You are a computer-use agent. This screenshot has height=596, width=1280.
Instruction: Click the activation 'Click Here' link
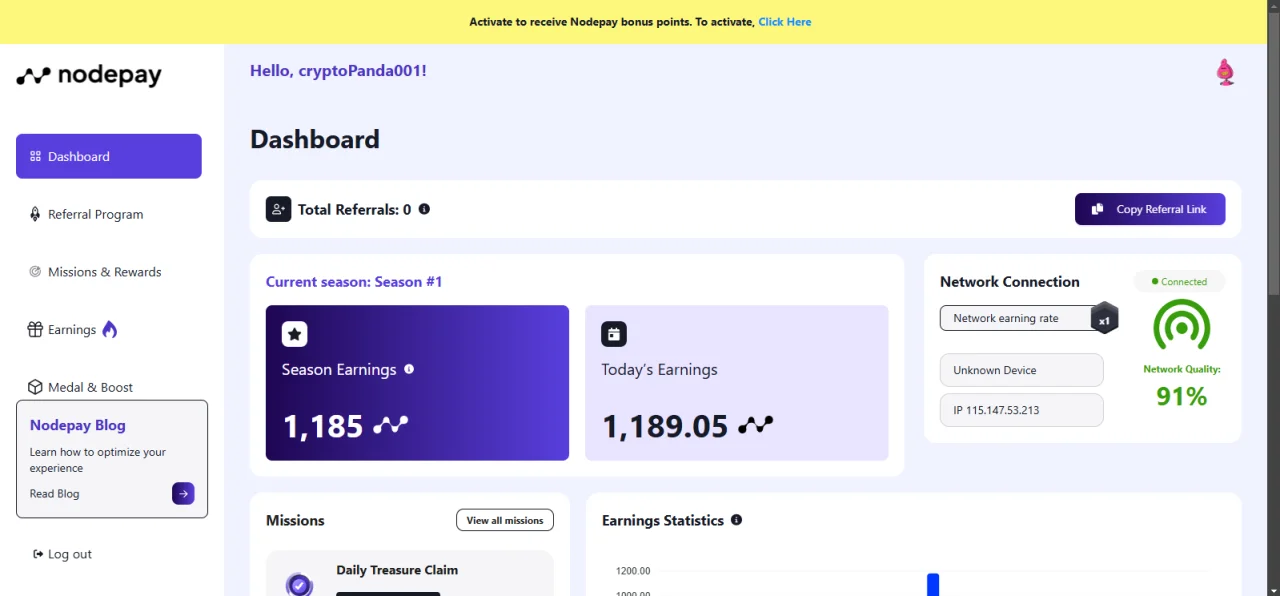[784, 22]
